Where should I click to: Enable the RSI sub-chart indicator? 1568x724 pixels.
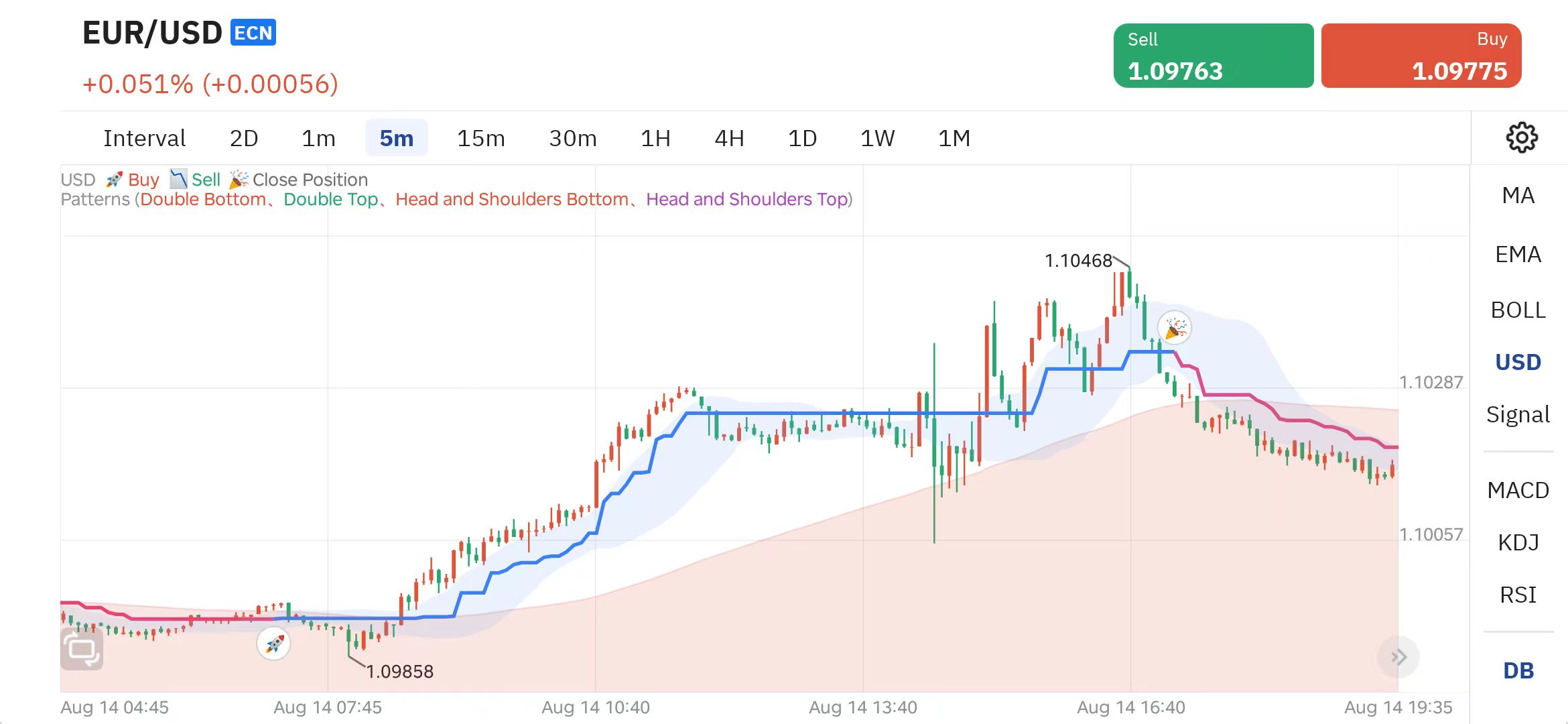coord(1518,595)
